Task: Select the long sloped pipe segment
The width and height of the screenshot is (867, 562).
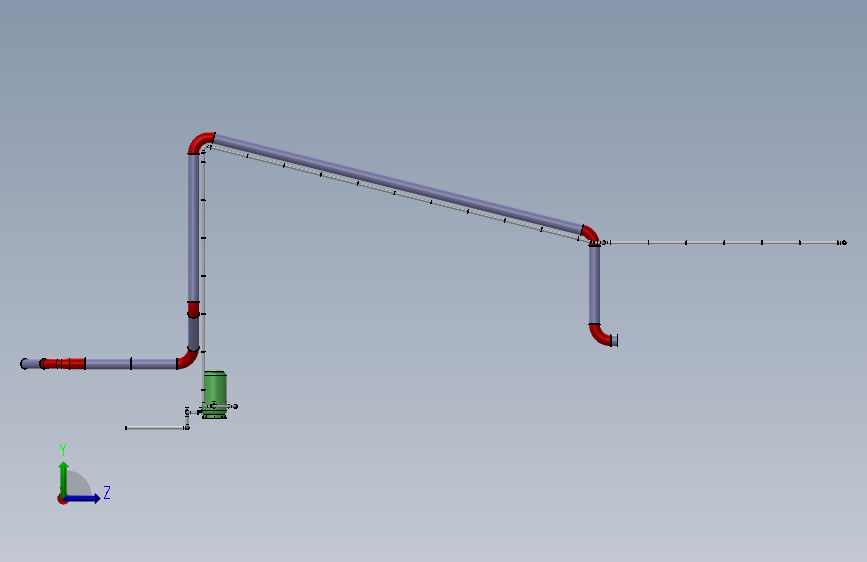Action: tap(398, 184)
